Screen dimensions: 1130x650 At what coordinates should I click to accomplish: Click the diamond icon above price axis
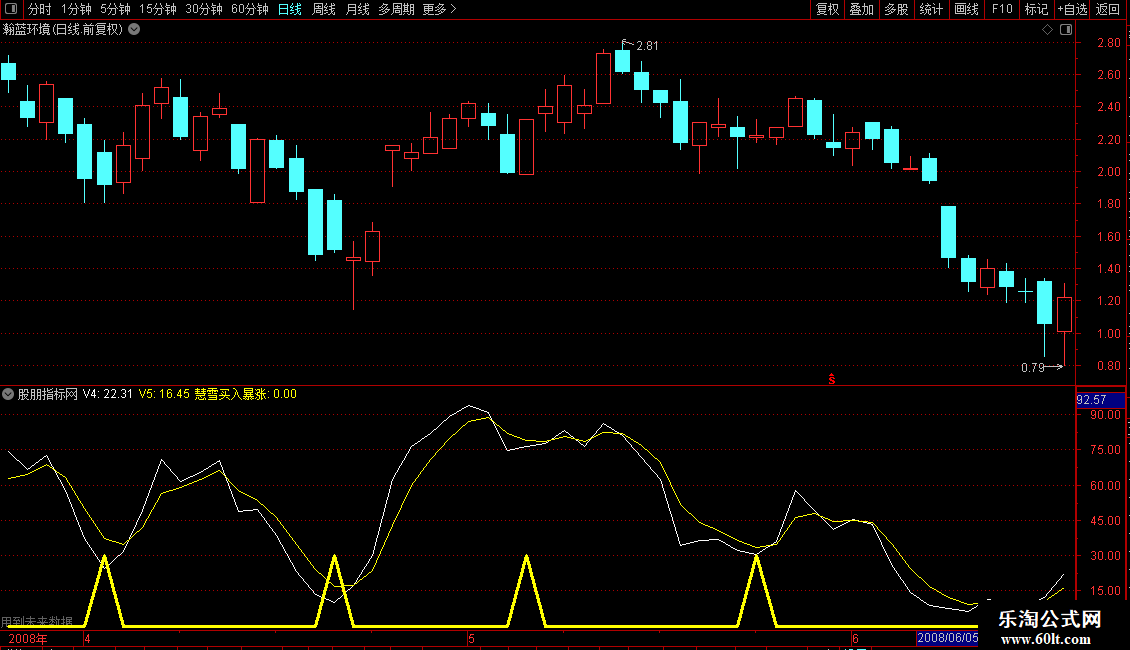point(1048,30)
